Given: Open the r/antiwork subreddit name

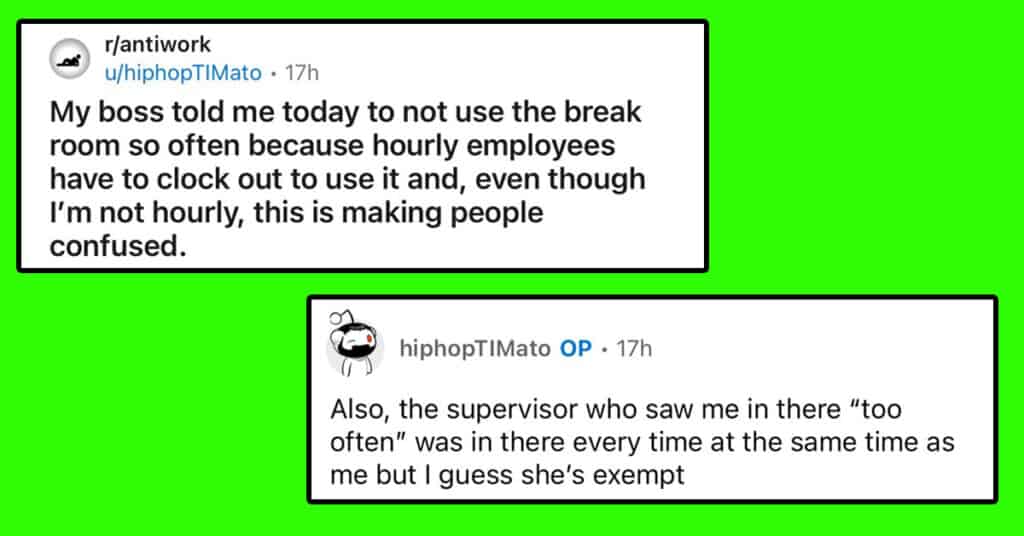Looking at the screenshot, I should (157, 44).
